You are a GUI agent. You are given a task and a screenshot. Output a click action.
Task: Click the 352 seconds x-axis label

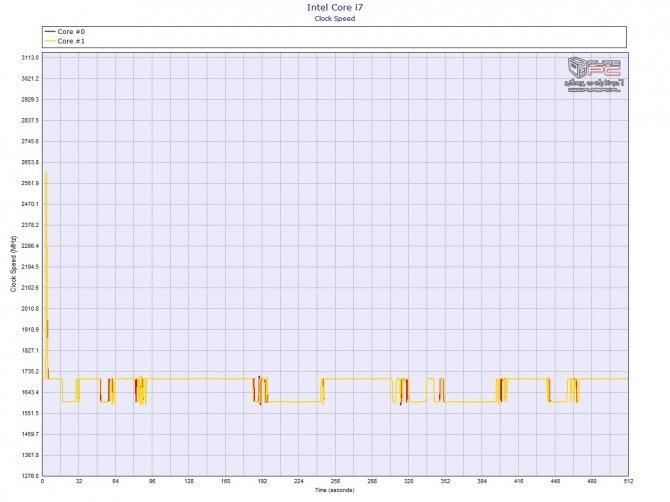[x=445, y=481]
